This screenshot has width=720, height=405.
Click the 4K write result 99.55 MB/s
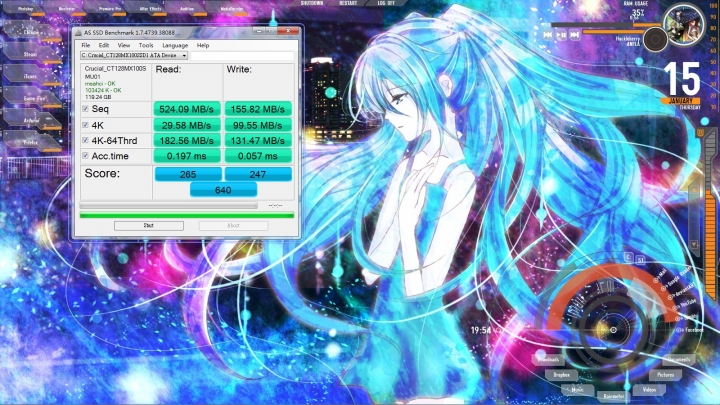258,125
